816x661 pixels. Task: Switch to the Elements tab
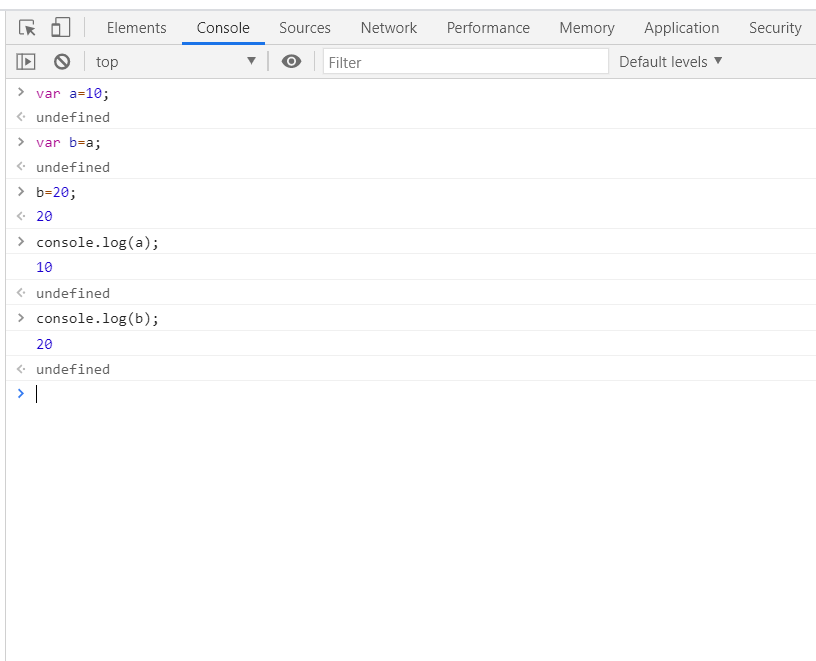pyautogui.click(x=136, y=27)
